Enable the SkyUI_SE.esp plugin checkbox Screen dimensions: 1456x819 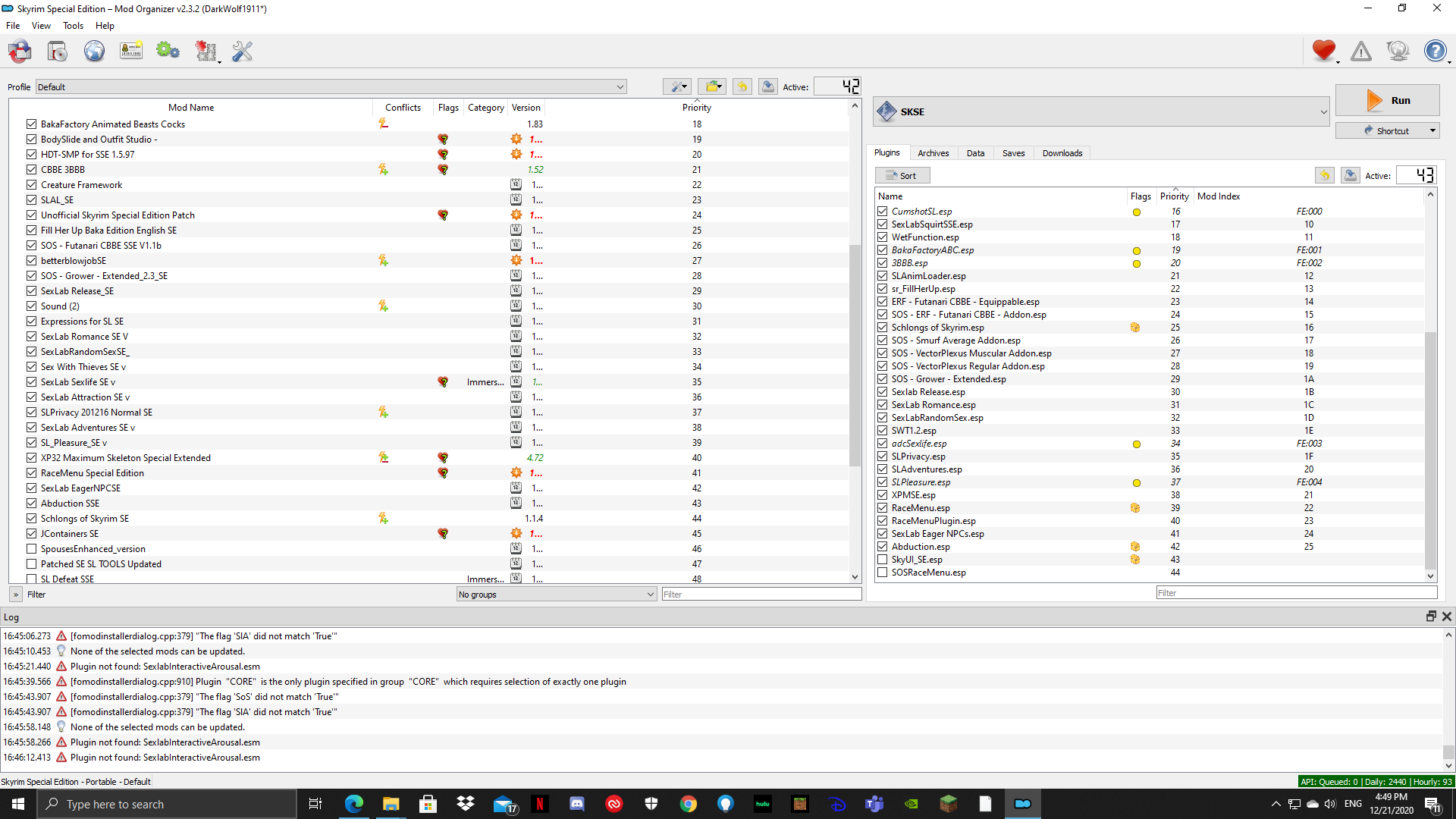pos(883,560)
